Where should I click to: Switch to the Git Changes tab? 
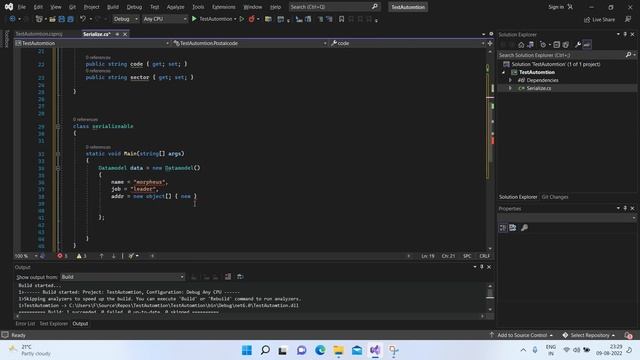pyautogui.click(x=555, y=197)
